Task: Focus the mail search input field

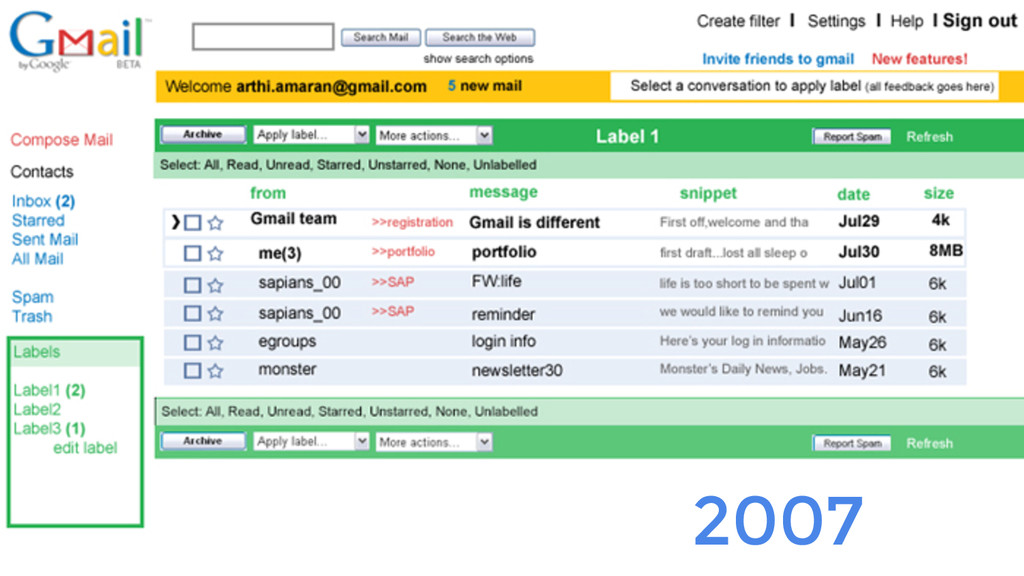Action: click(x=263, y=37)
